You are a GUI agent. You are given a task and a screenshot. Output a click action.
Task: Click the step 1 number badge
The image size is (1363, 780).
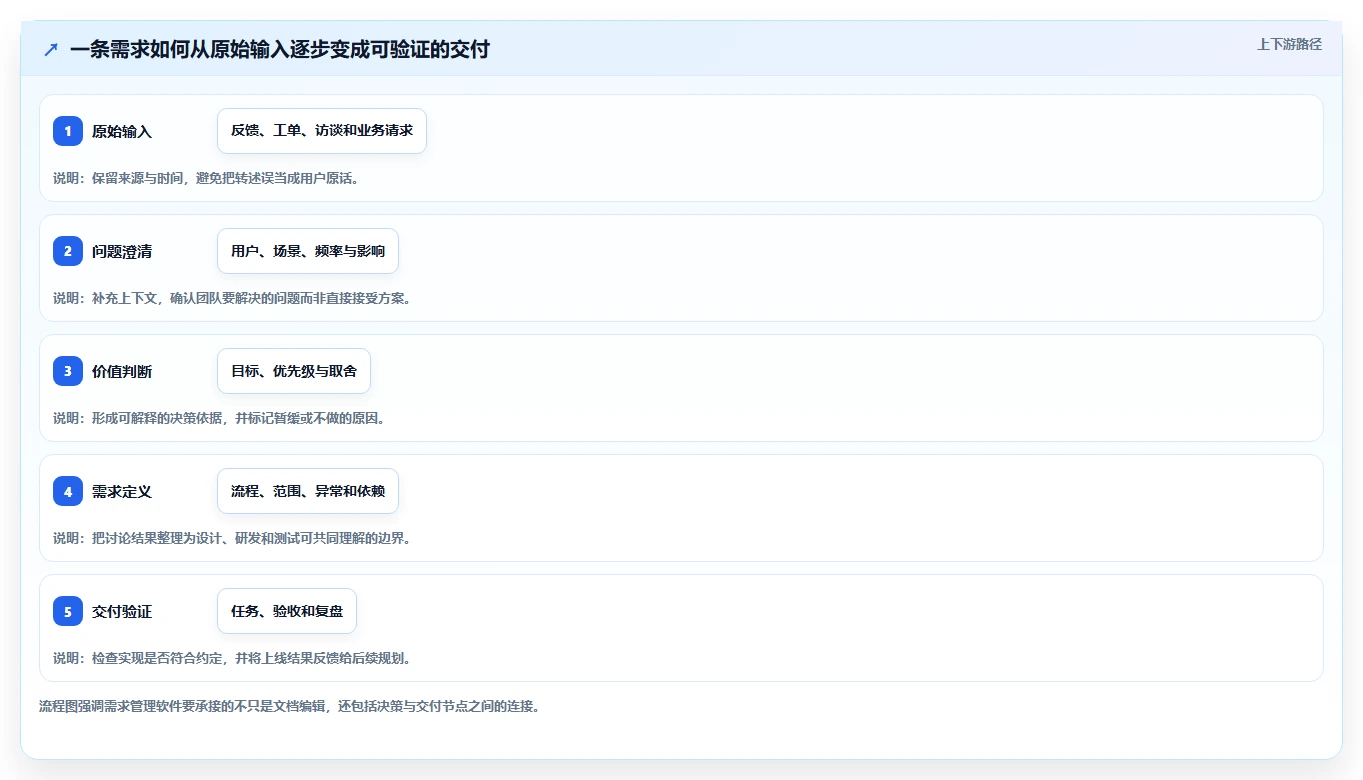tap(68, 131)
